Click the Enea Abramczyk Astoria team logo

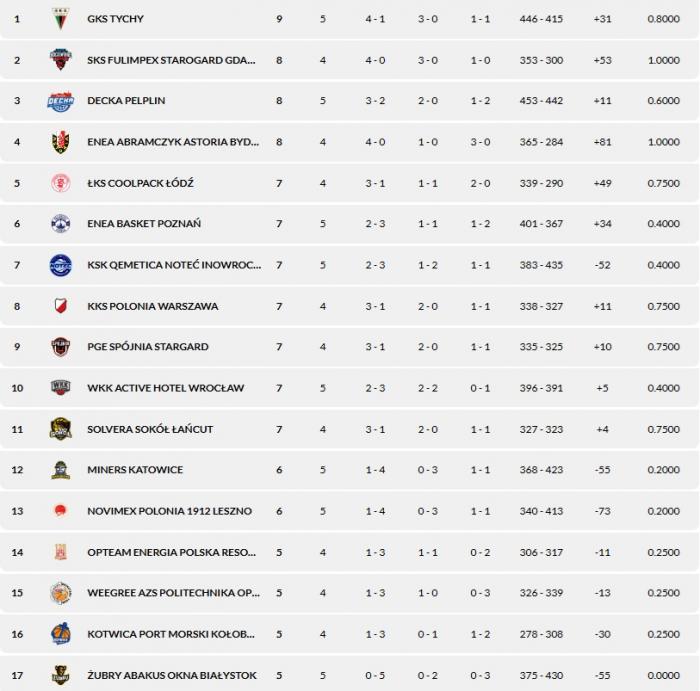pyautogui.click(x=61, y=142)
